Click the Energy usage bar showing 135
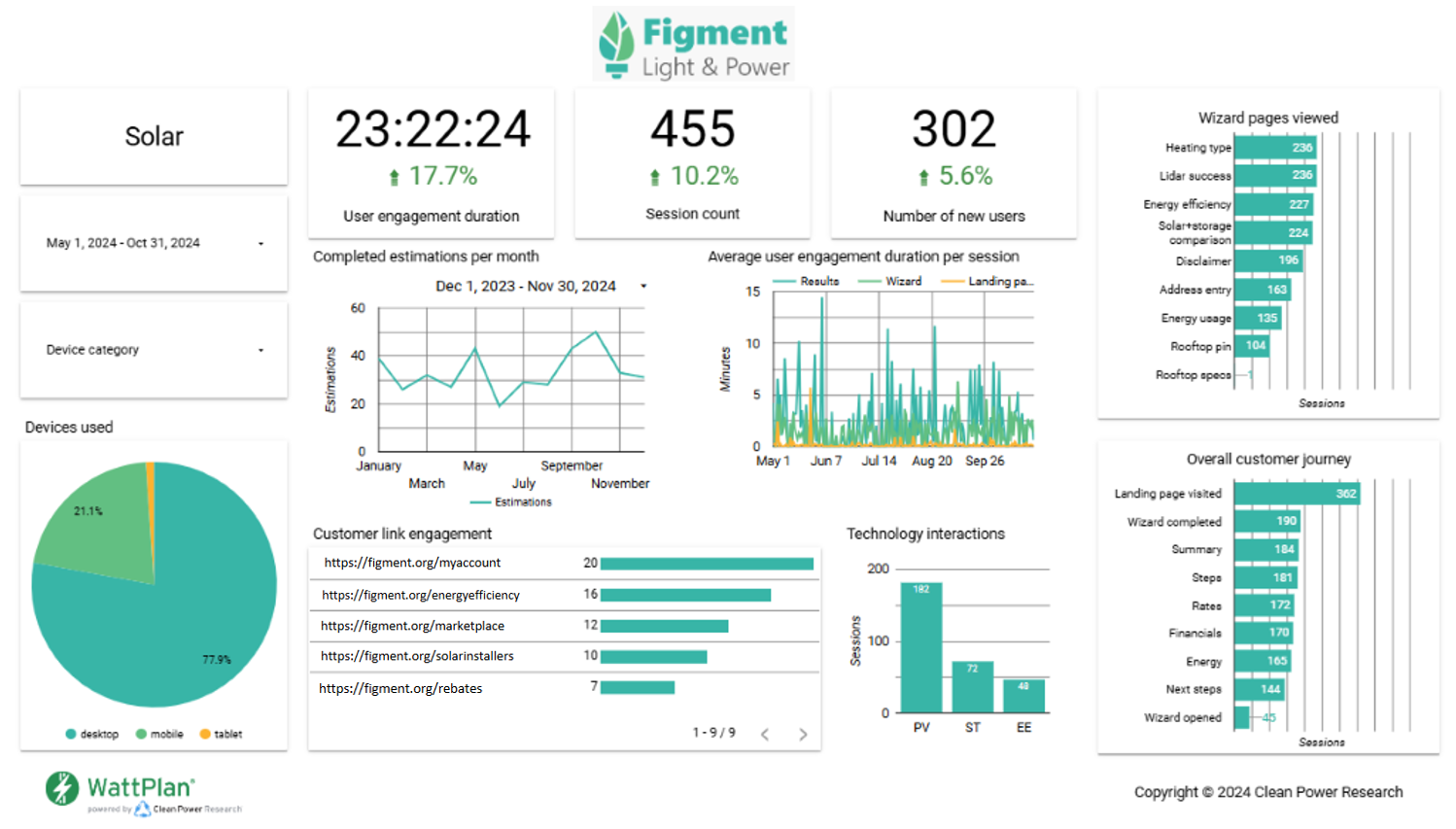This screenshot has height=829, width=1456. 1258,318
